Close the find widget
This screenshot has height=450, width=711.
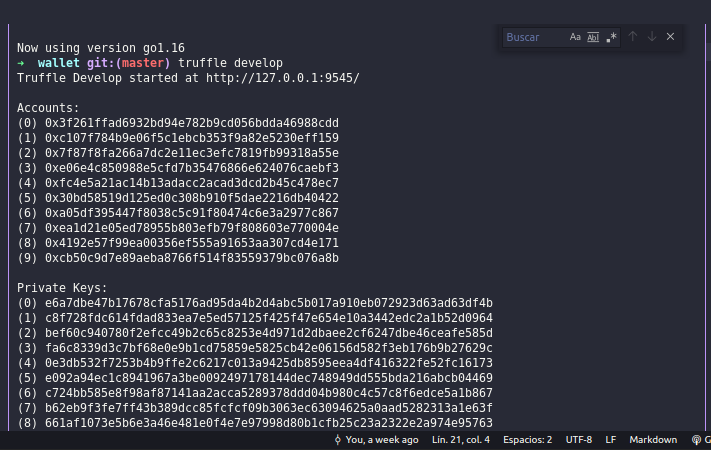pyautogui.click(x=670, y=37)
